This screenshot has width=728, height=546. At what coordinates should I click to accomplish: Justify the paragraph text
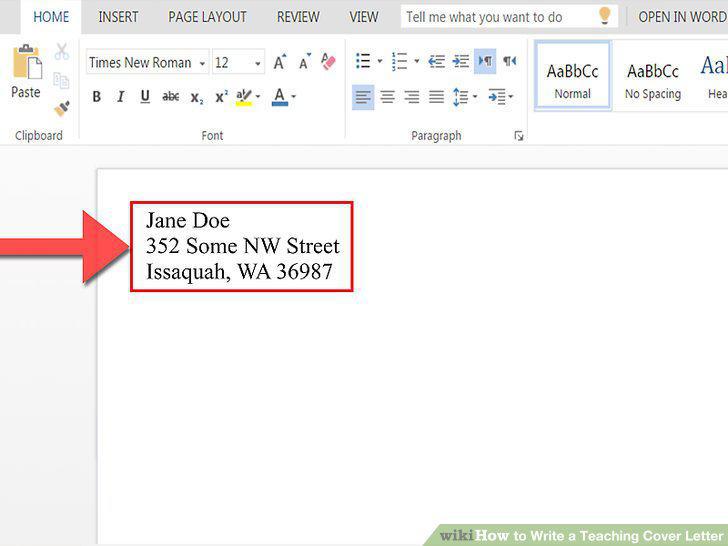pyautogui.click(x=436, y=97)
